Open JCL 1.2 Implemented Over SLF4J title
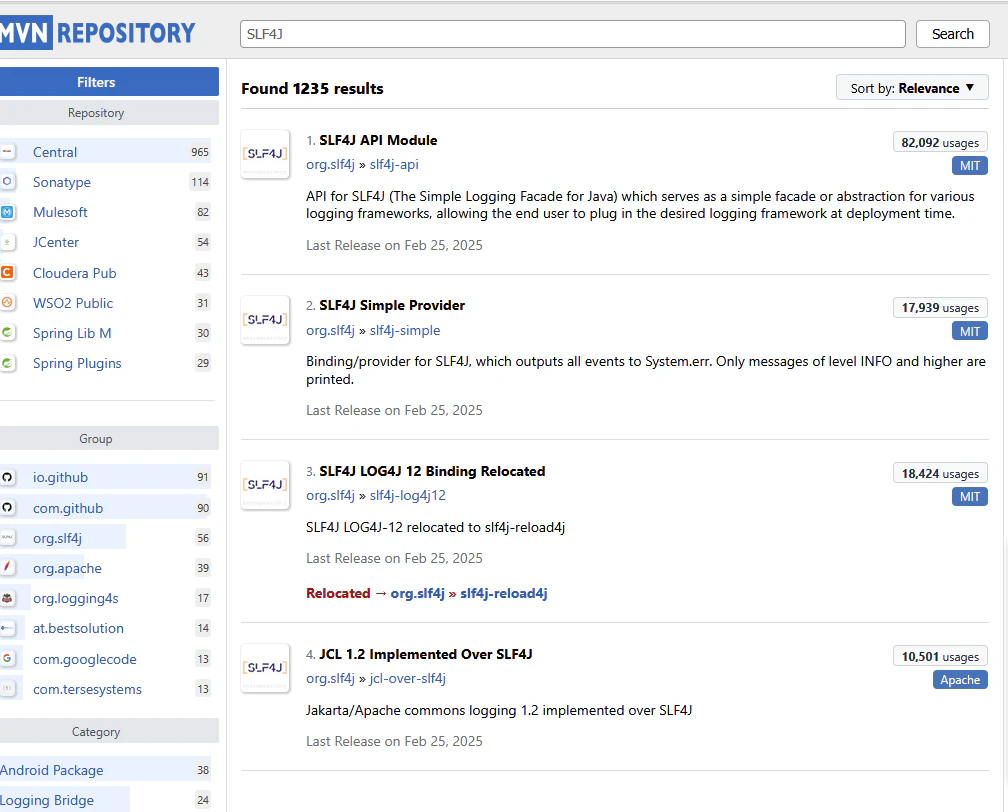 click(x=426, y=654)
